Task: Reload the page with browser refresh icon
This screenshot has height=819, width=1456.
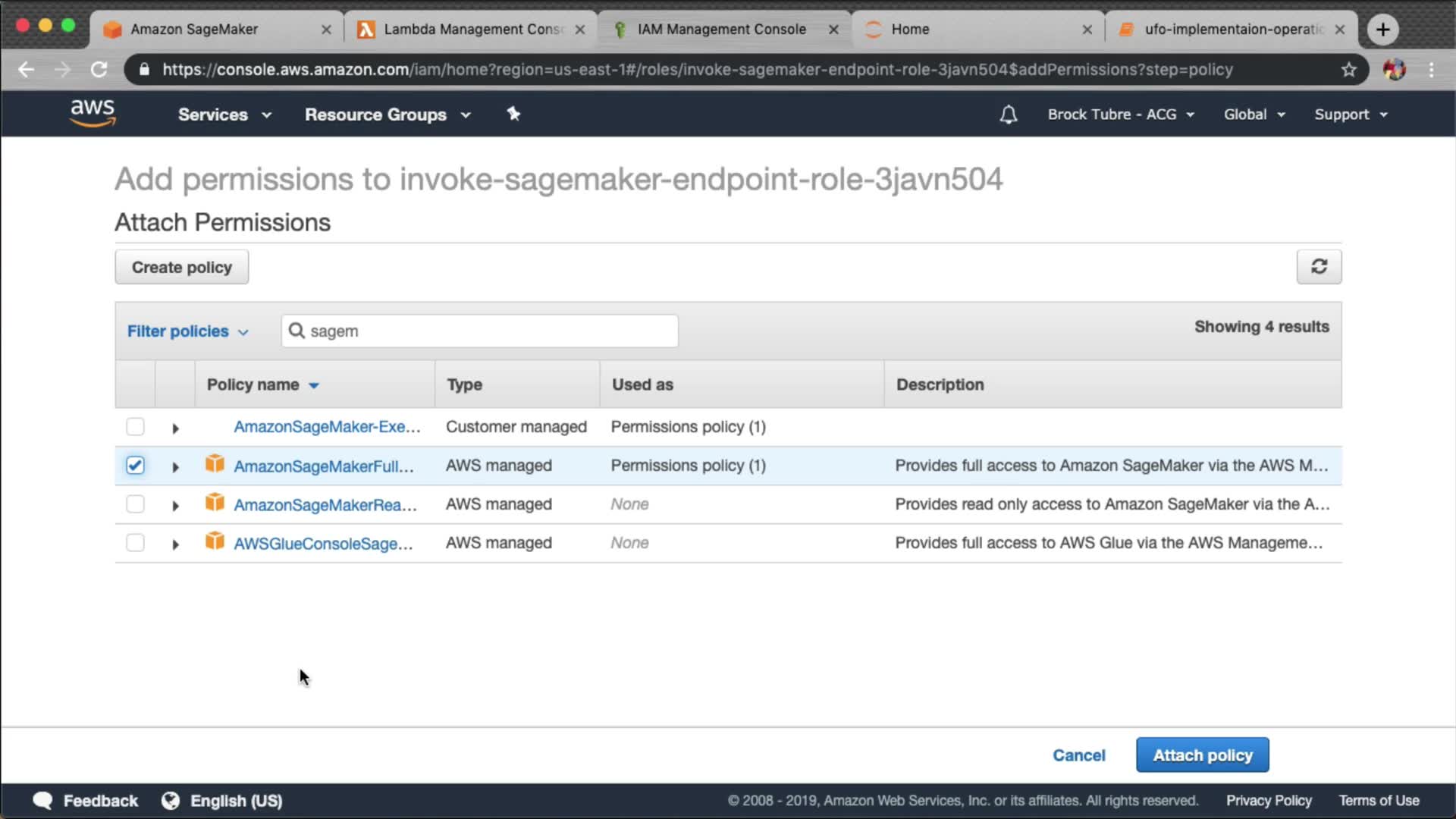Action: (99, 70)
